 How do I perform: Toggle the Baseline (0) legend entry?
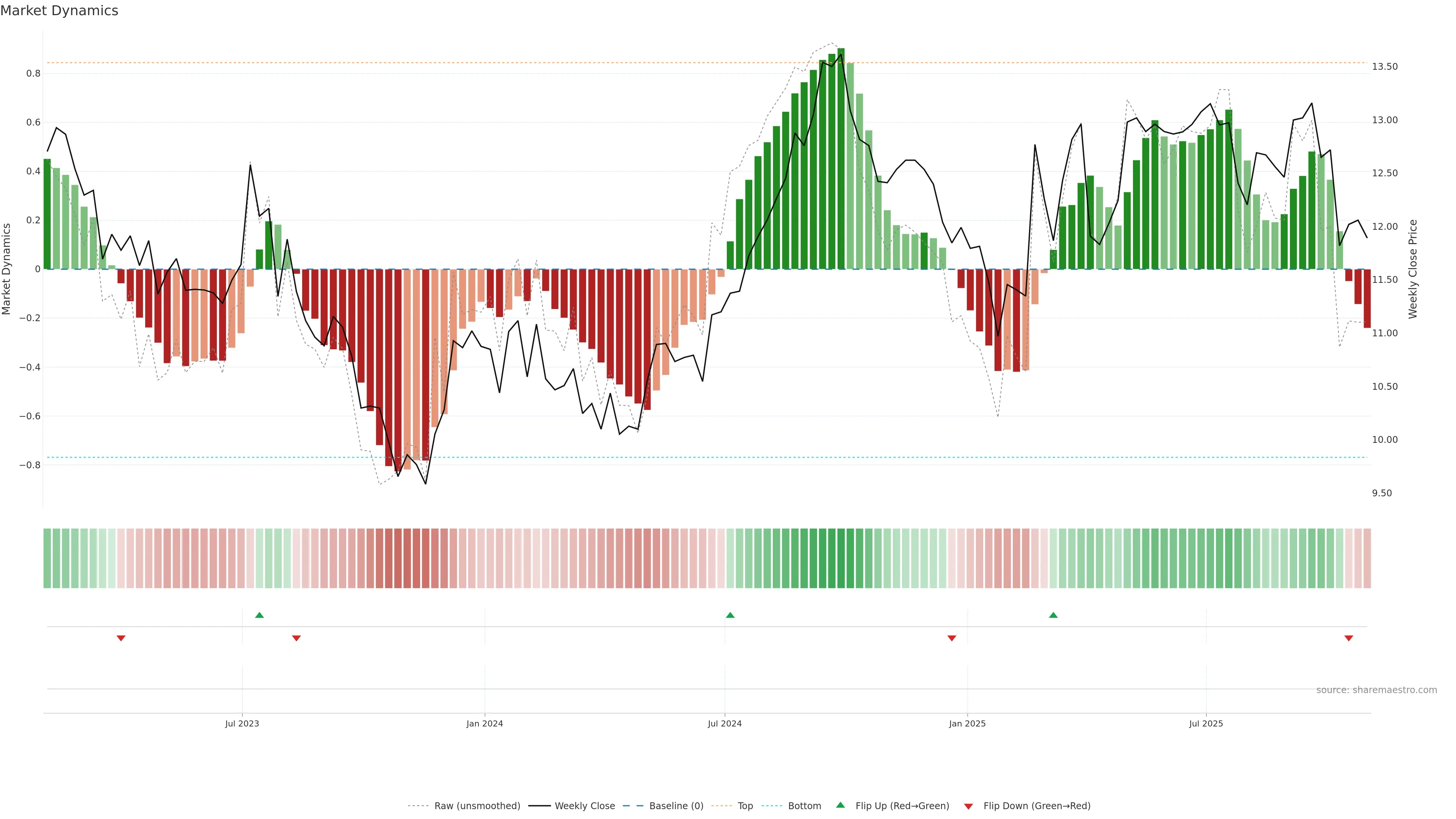coord(676,805)
